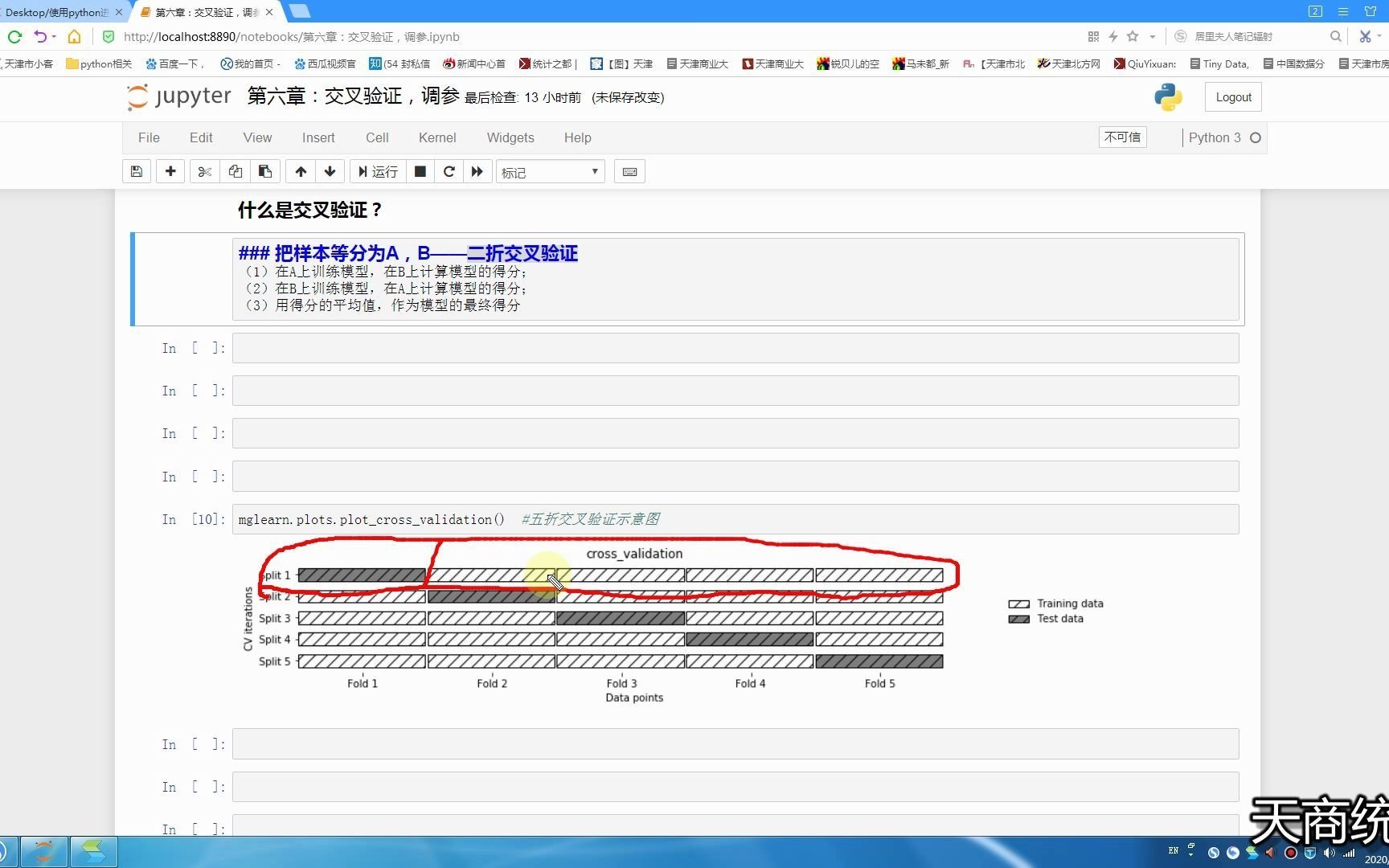Image resolution: width=1389 pixels, height=868 pixels.
Task: Rename notebook title 第六章：交叉验证，调参
Action: (353, 96)
